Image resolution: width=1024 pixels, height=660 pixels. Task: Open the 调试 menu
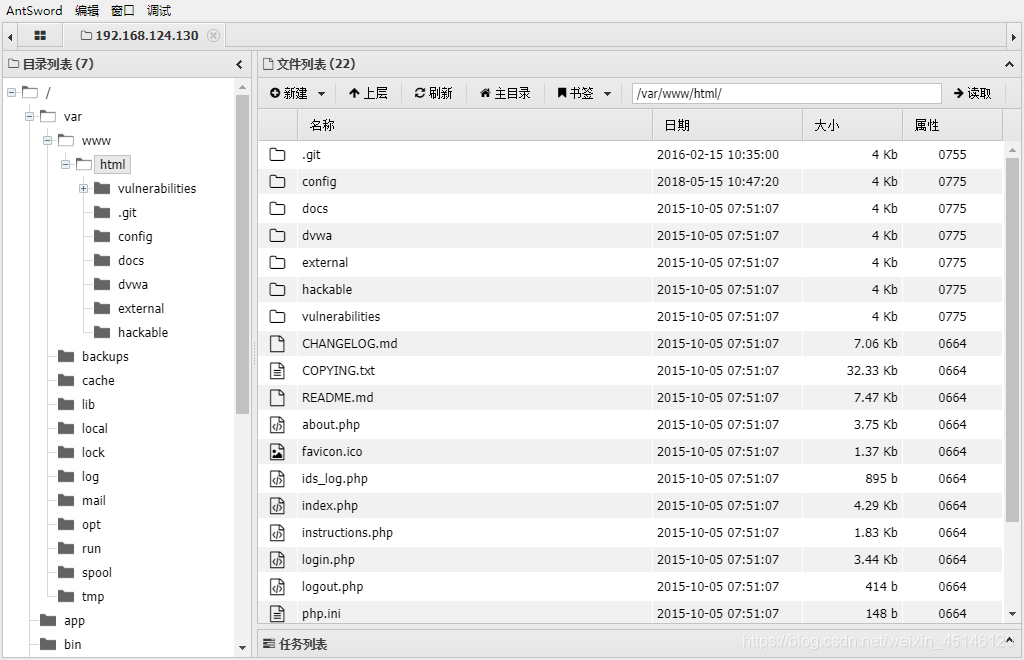pyautogui.click(x=159, y=10)
